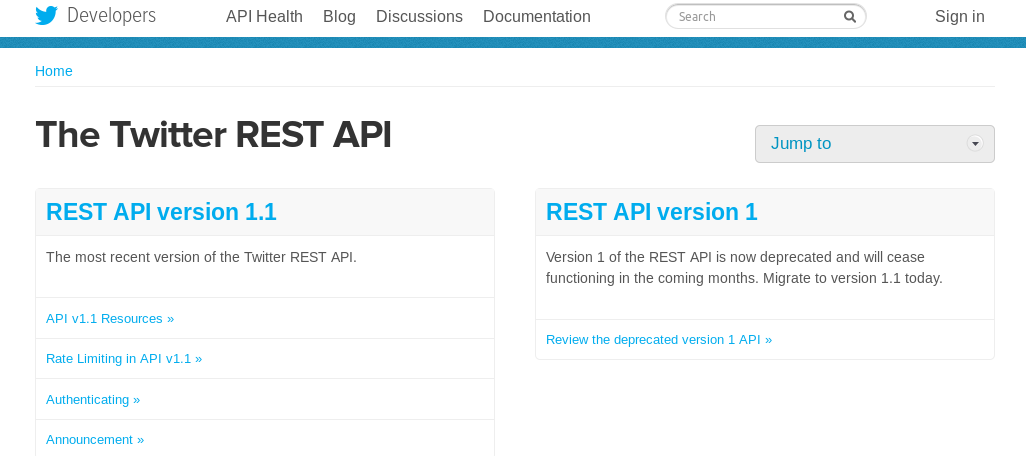Open Discussions in the top navigation
Viewport: 1026px width, 456px height.
click(x=419, y=16)
